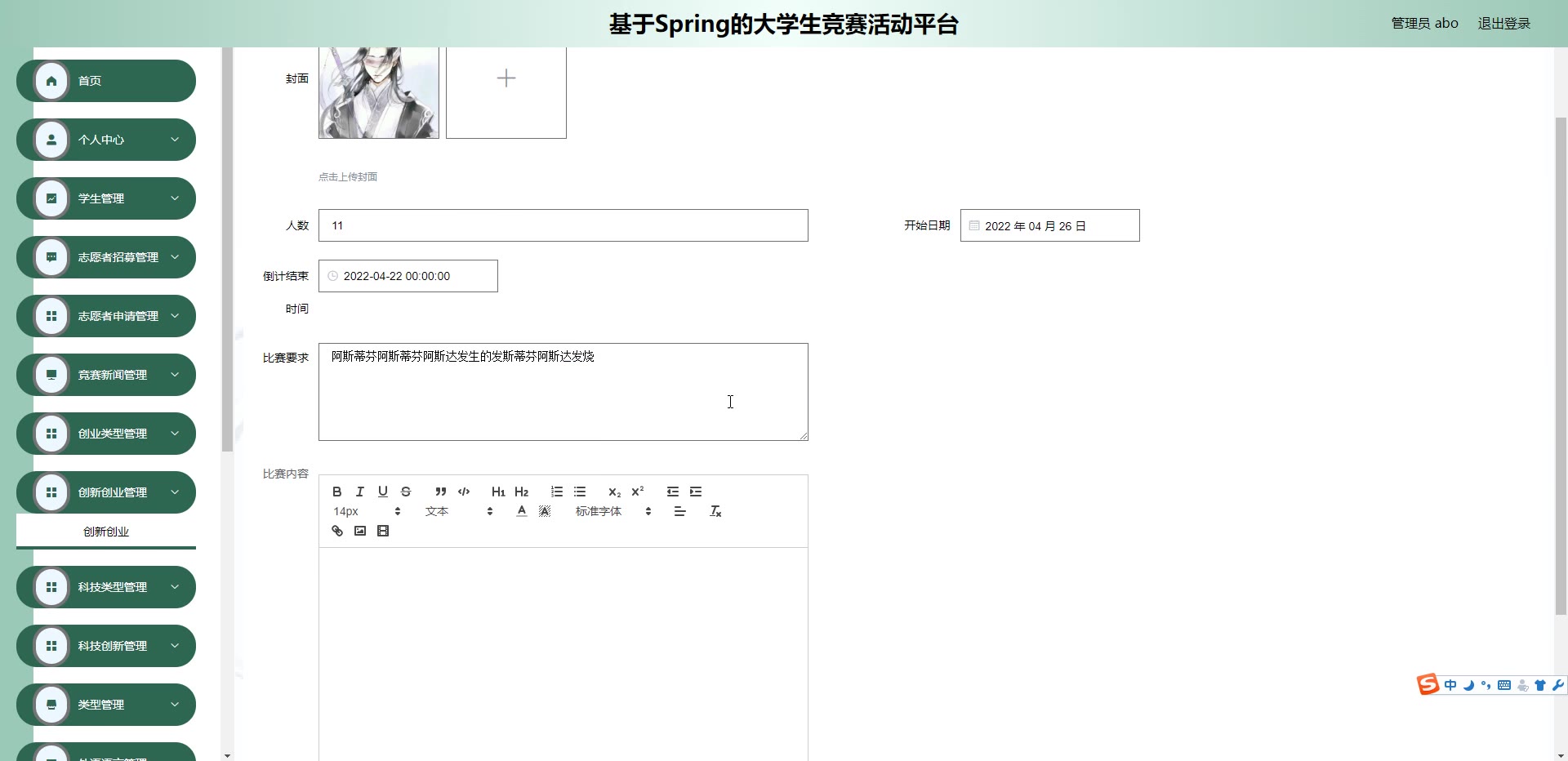Click the uploaded cover image thumbnail
Viewport: 1568px width, 761px height.
[379, 92]
